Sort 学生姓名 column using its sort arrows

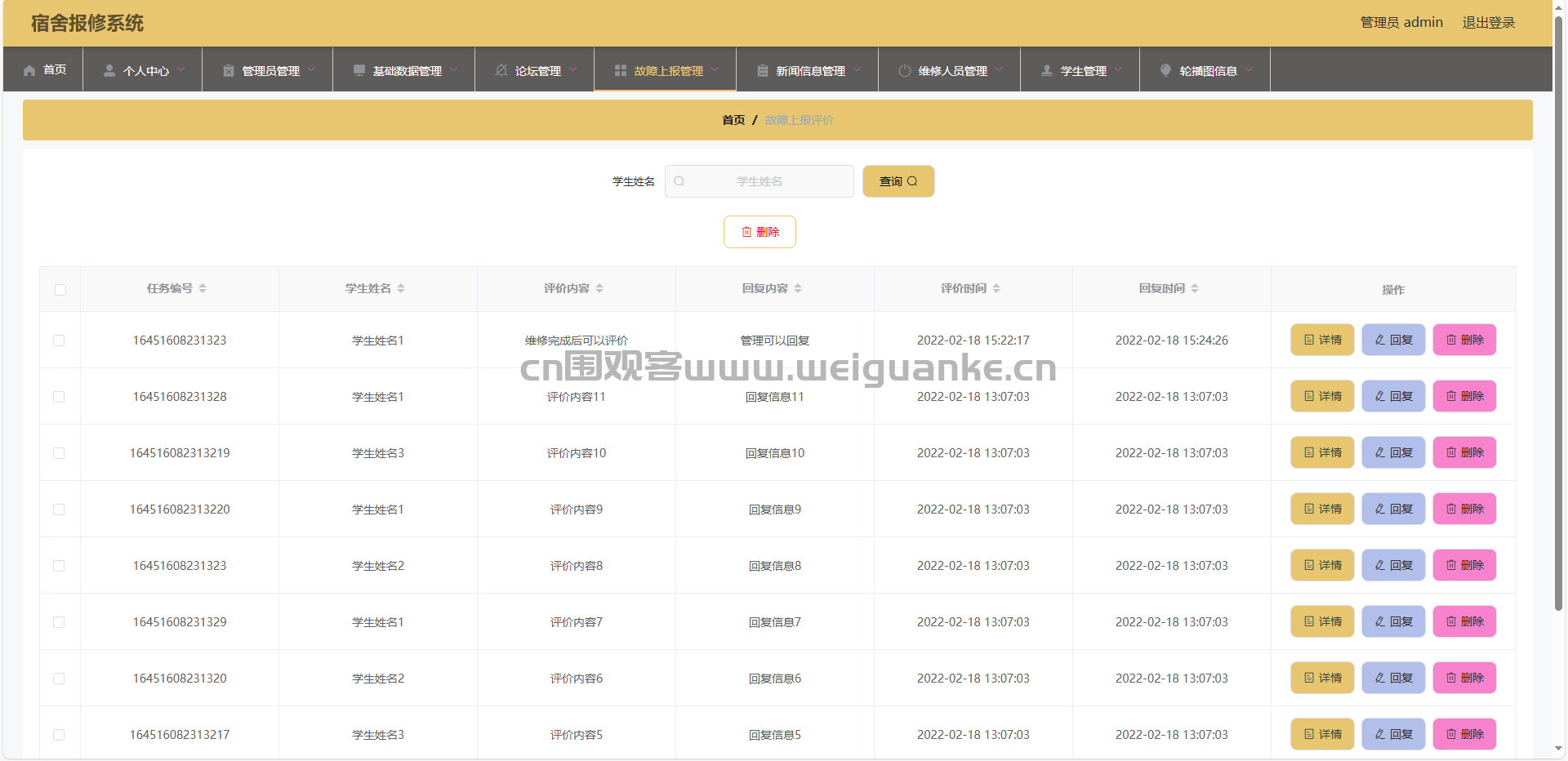pos(401,288)
